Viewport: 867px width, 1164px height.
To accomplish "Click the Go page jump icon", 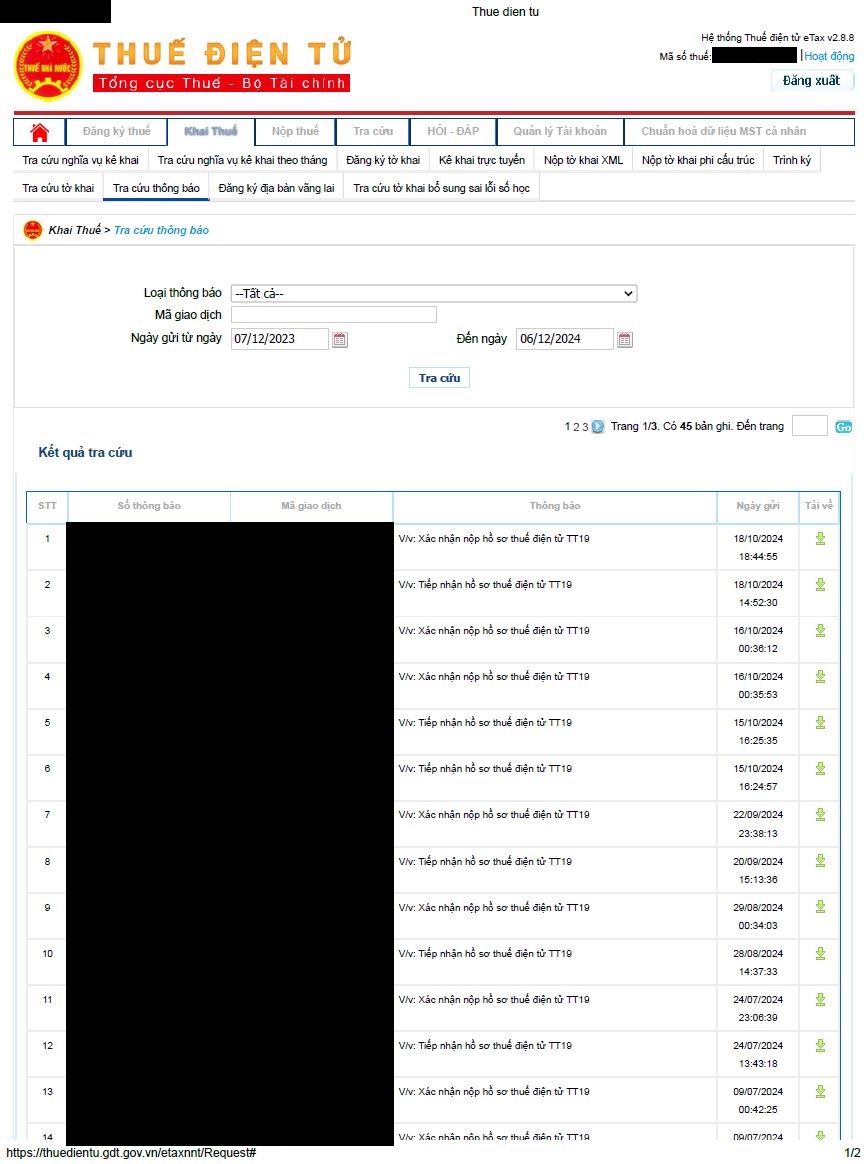I will [844, 427].
